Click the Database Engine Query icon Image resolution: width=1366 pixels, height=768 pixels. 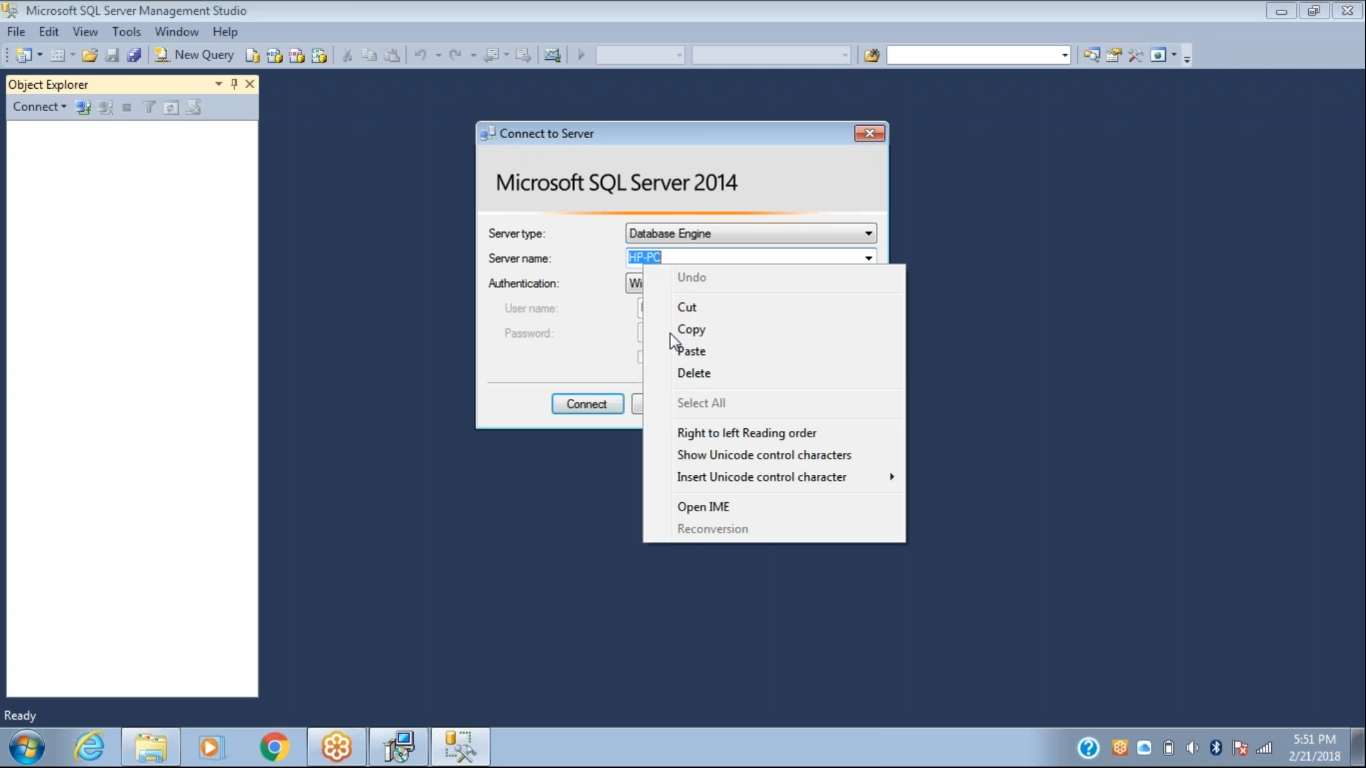click(x=253, y=55)
